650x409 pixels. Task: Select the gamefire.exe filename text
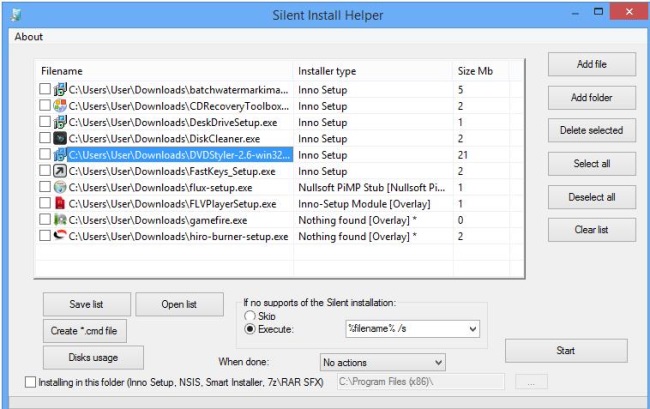(158, 220)
